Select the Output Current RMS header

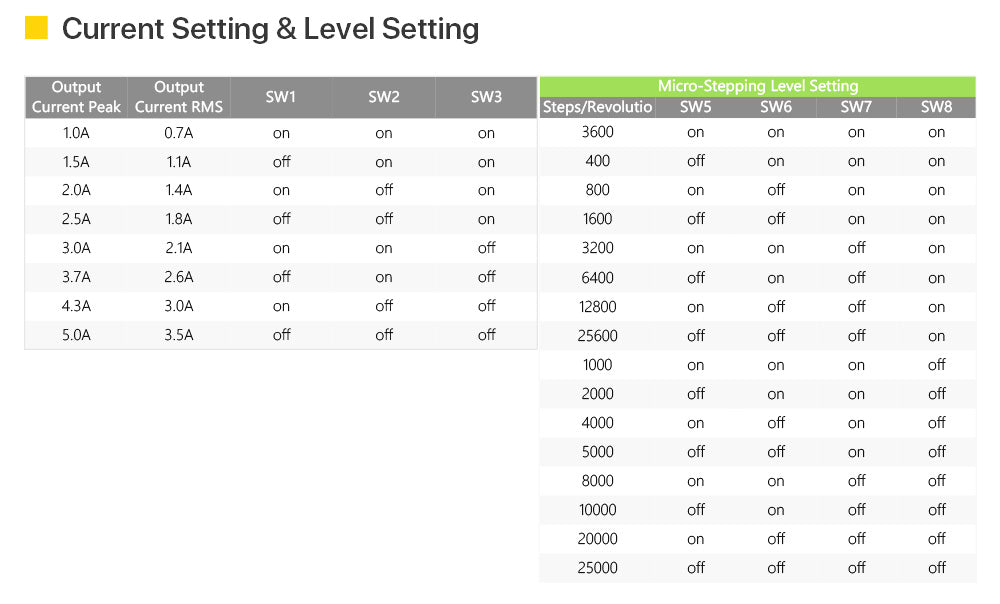pyautogui.click(x=179, y=97)
